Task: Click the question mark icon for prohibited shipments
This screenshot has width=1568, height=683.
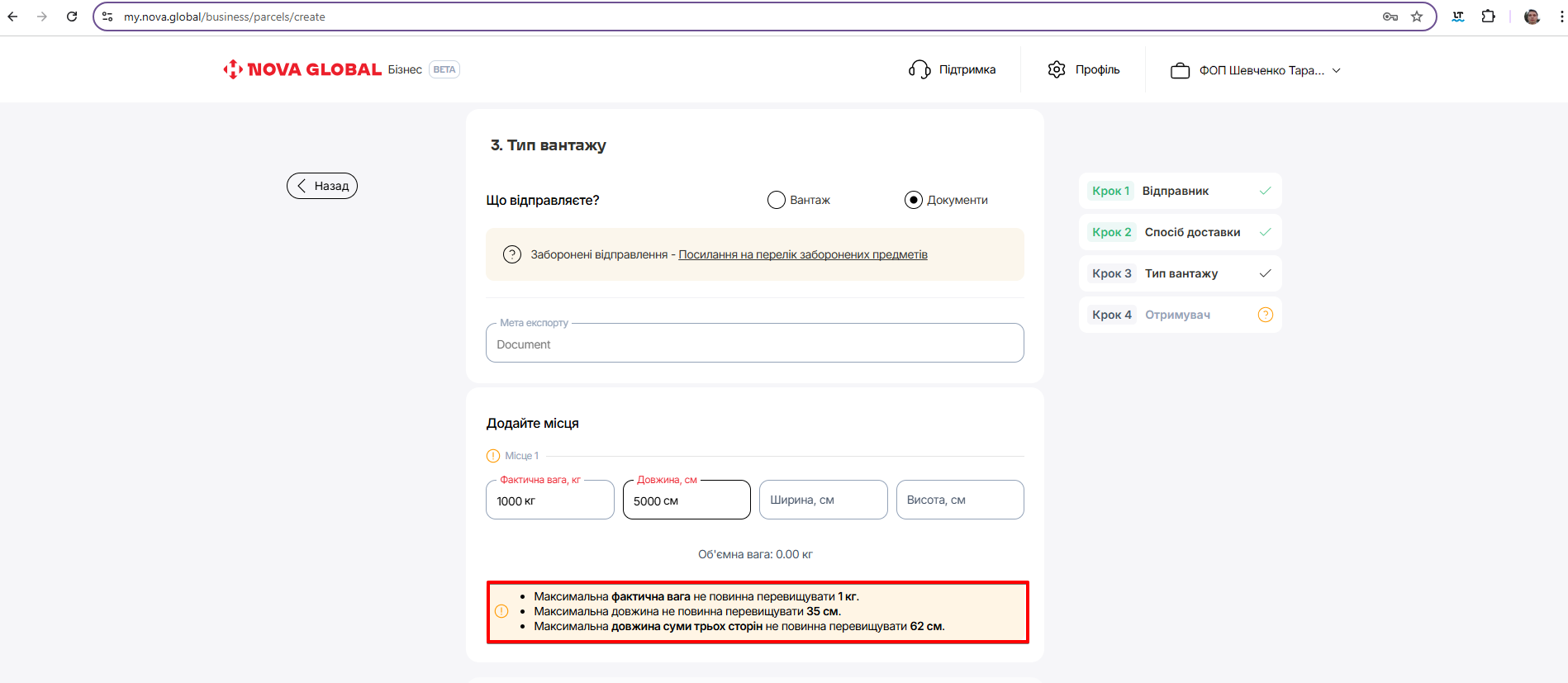Action: coord(512,254)
